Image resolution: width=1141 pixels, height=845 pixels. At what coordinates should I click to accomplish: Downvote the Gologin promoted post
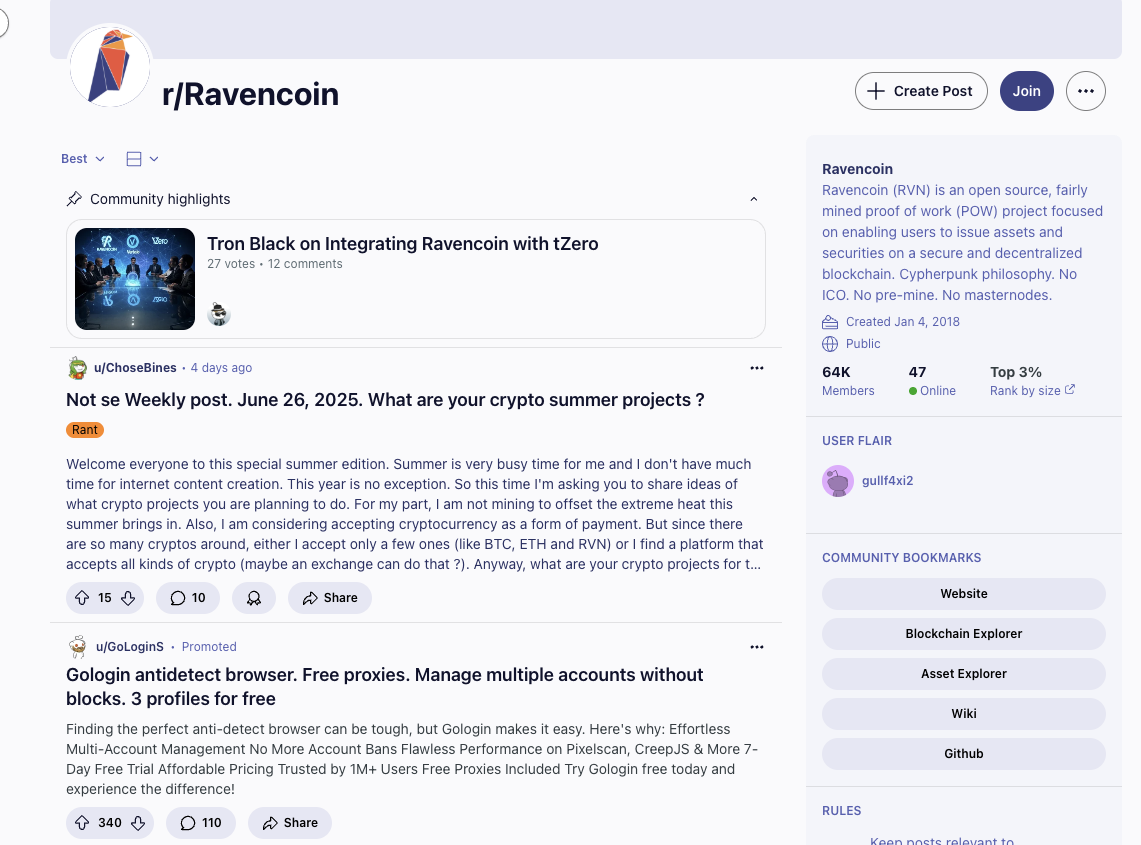click(x=138, y=823)
